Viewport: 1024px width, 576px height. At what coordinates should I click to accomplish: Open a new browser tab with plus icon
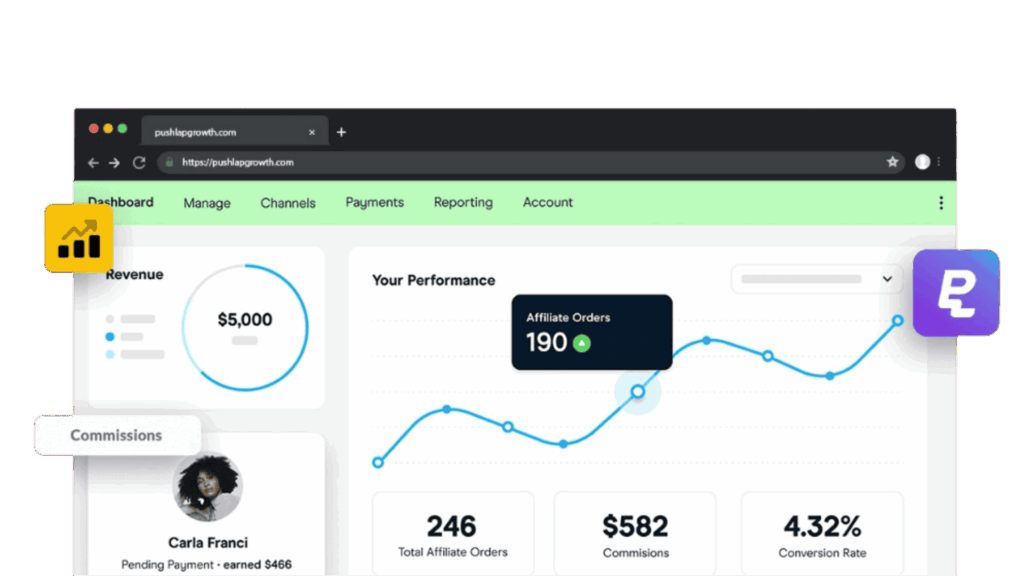click(x=341, y=132)
